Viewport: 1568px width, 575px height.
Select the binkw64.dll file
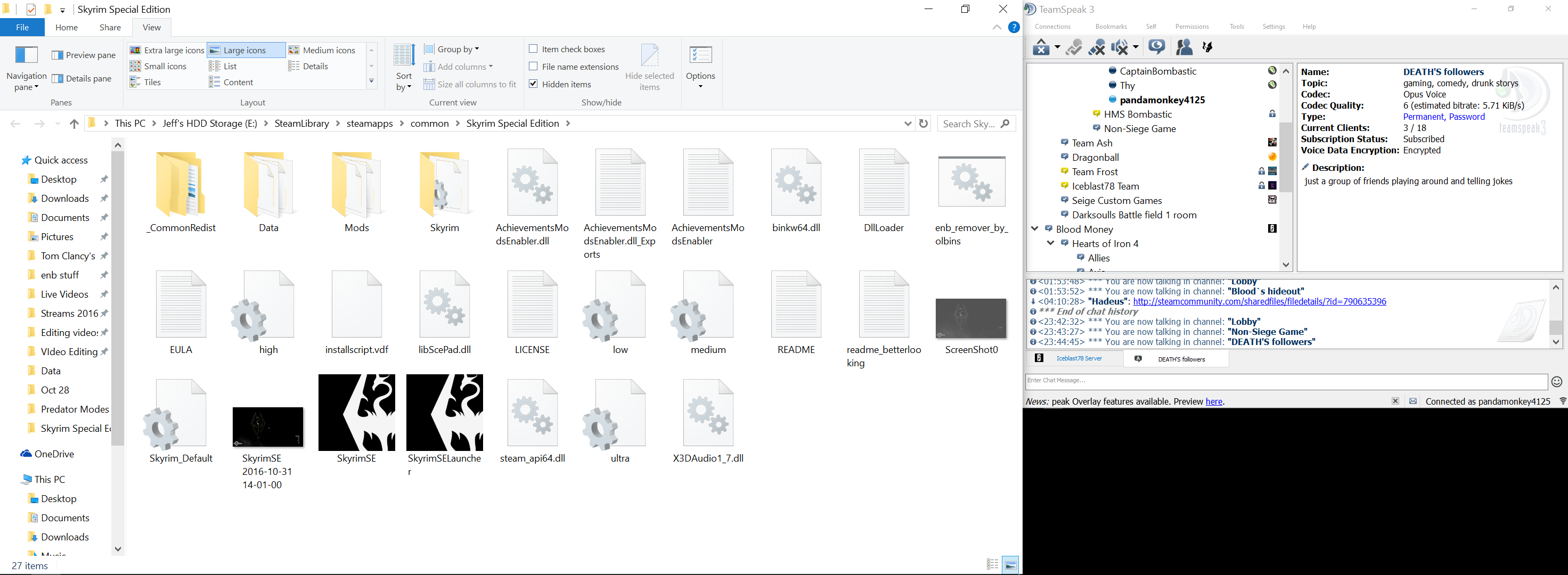coord(796,192)
